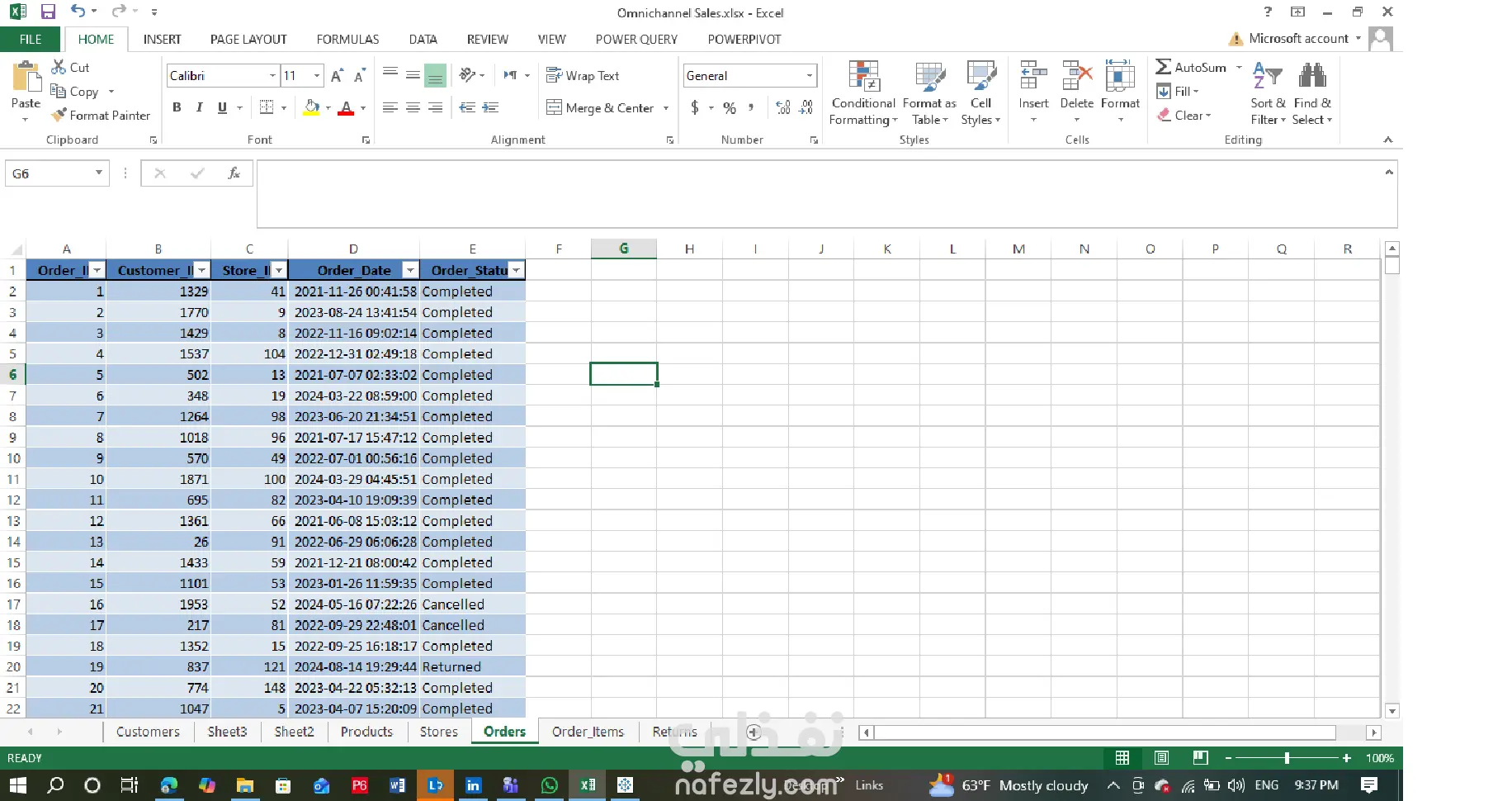Click the vertical scrollbar down arrow

1392,711
